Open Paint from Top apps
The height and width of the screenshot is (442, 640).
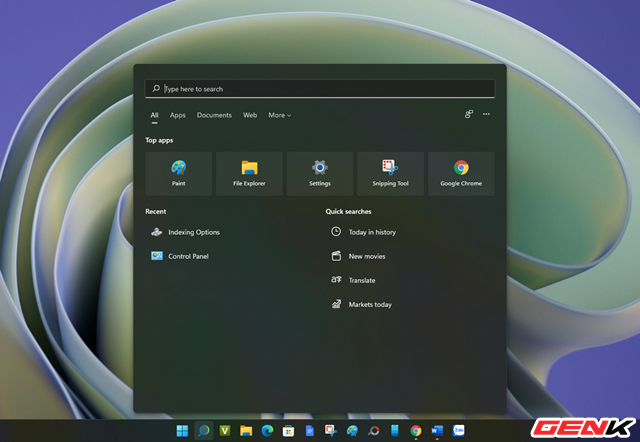[178, 173]
